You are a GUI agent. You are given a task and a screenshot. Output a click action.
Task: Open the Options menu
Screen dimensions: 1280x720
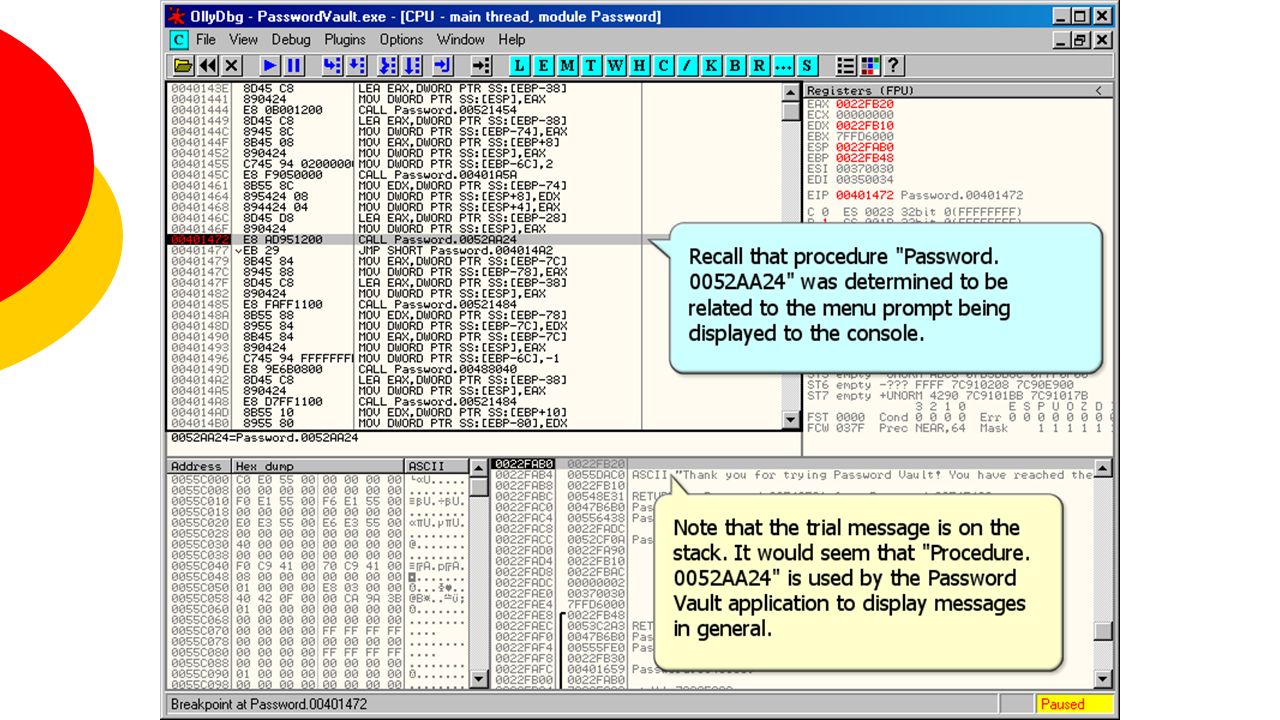(401, 40)
